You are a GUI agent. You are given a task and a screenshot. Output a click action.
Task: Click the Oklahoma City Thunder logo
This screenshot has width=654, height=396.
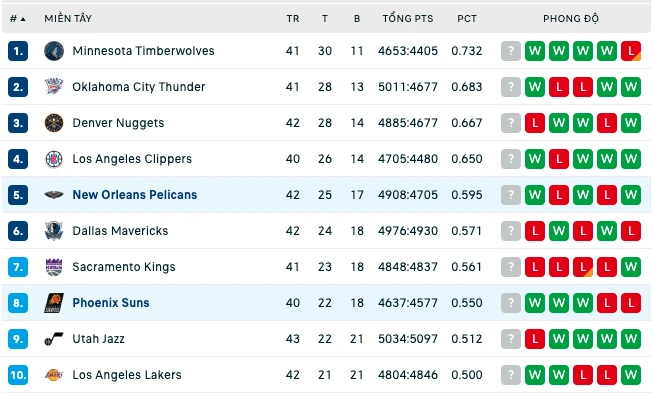[x=54, y=87]
